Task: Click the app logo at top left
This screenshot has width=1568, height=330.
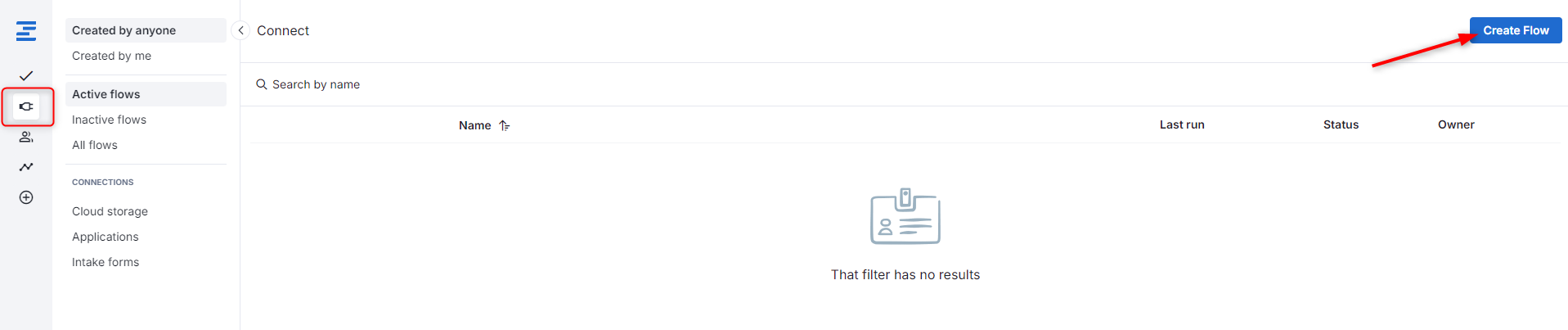Action: pyautogui.click(x=26, y=31)
